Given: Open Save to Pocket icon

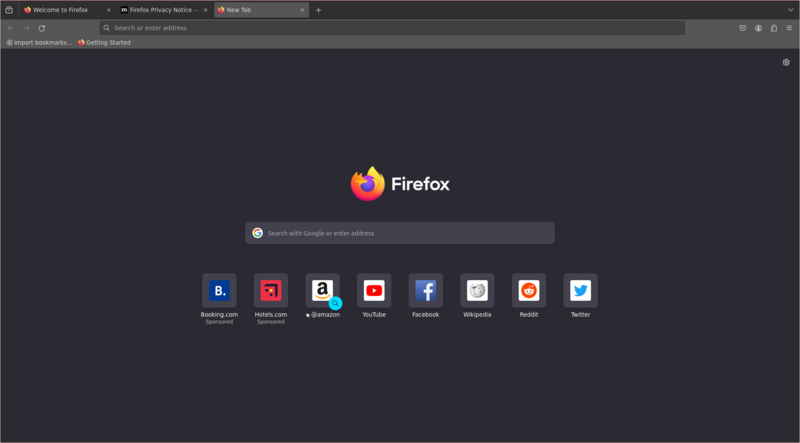Looking at the screenshot, I should coord(743,28).
